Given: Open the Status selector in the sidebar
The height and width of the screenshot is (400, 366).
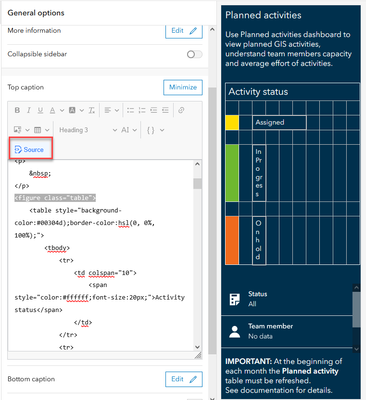Looking at the screenshot, I should 287,299.
